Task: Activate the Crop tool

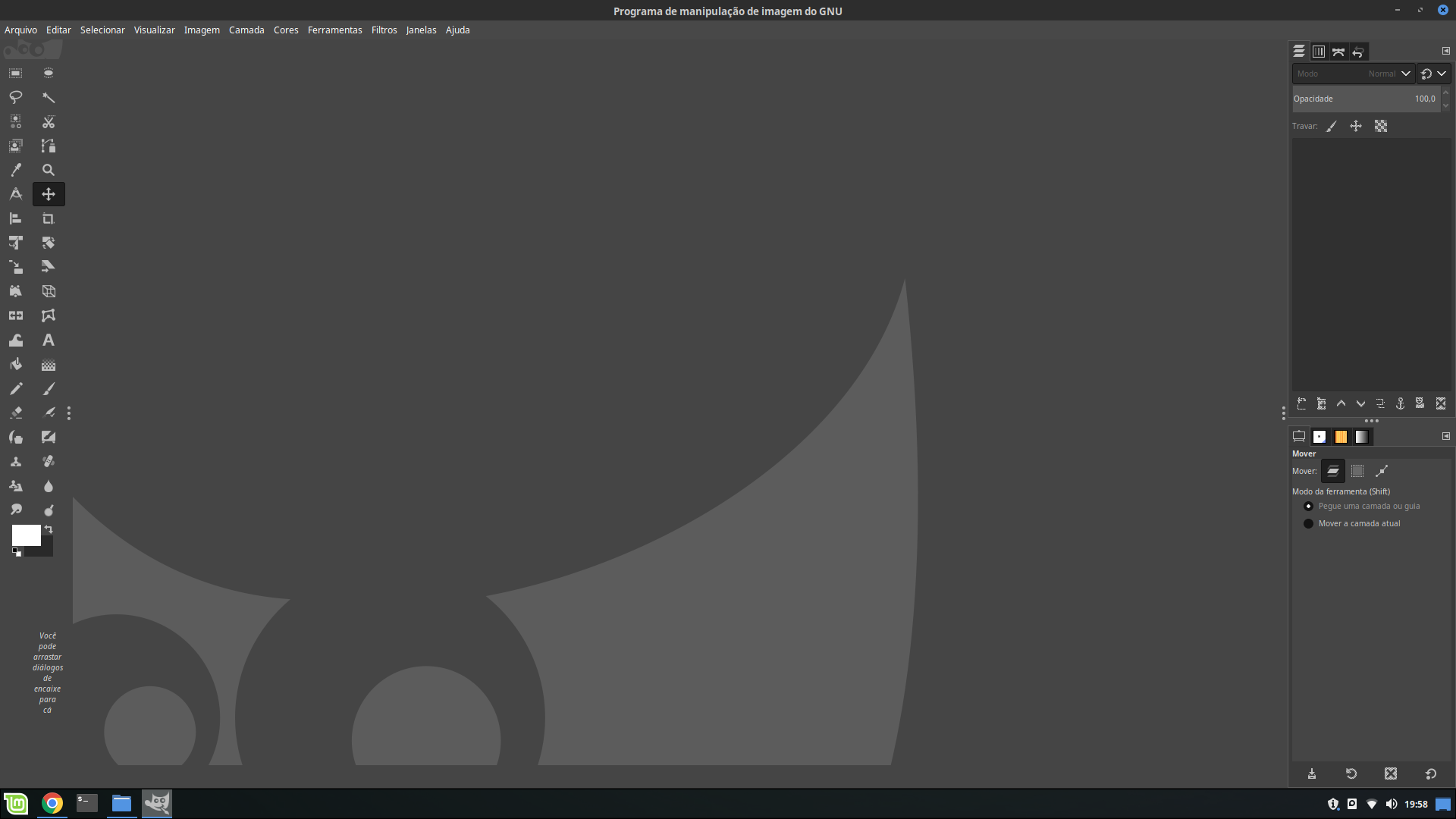Action: pyautogui.click(x=49, y=218)
